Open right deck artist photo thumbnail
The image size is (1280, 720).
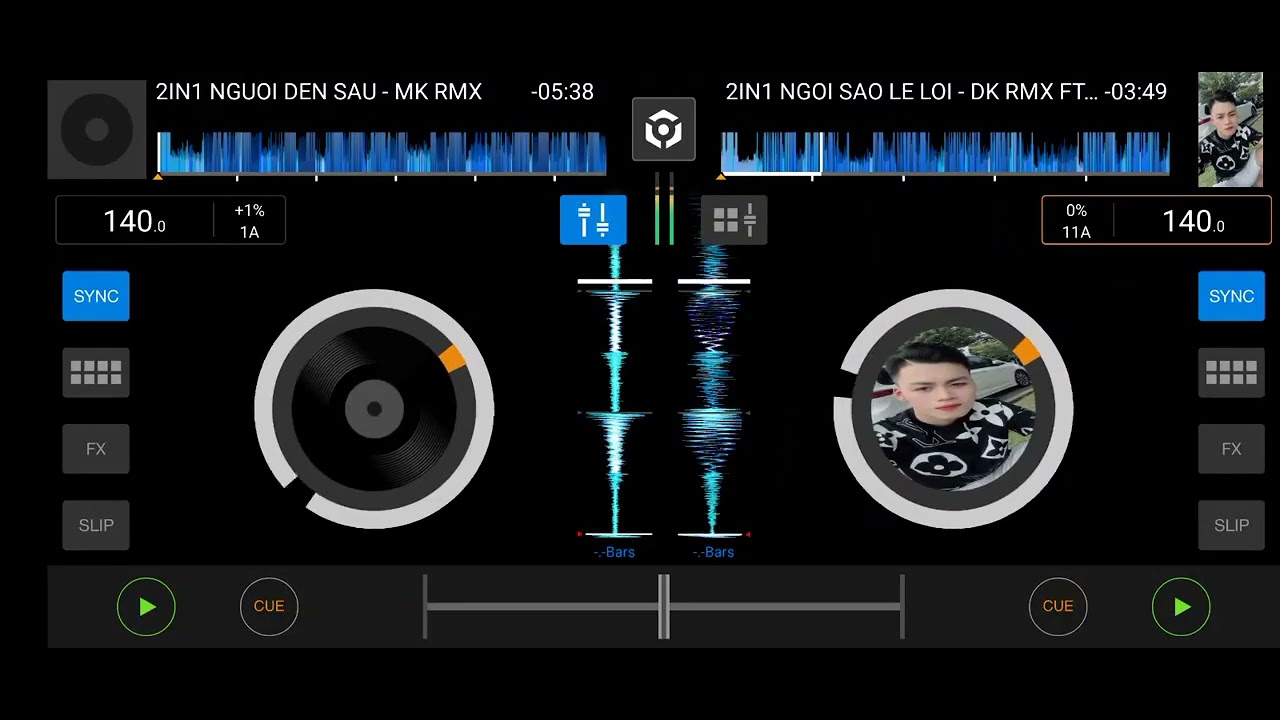[1230, 129]
